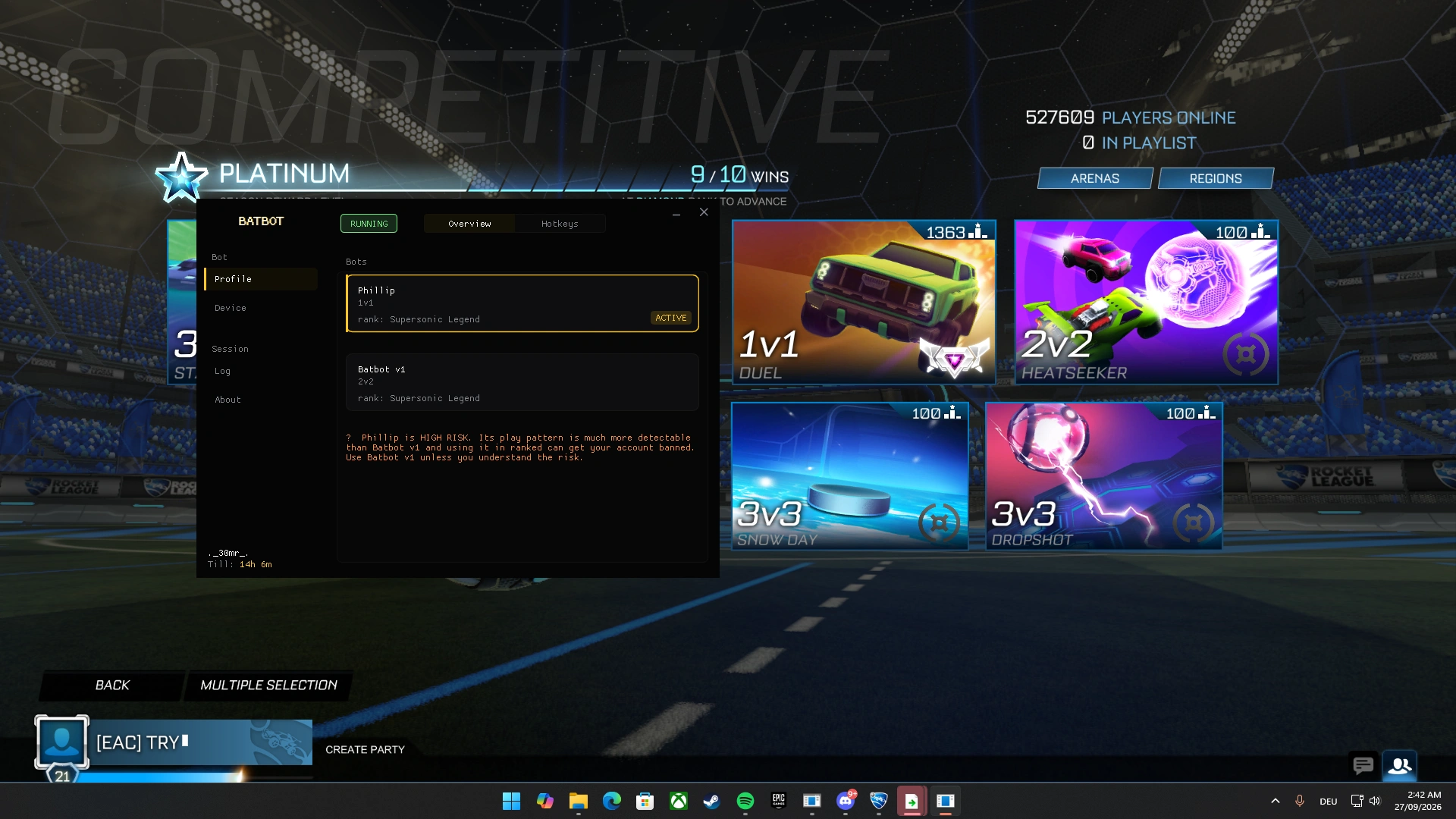Open the clock showing 2:42 AM
Viewport: 1456px width, 819px height.
pyautogui.click(x=1417, y=801)
